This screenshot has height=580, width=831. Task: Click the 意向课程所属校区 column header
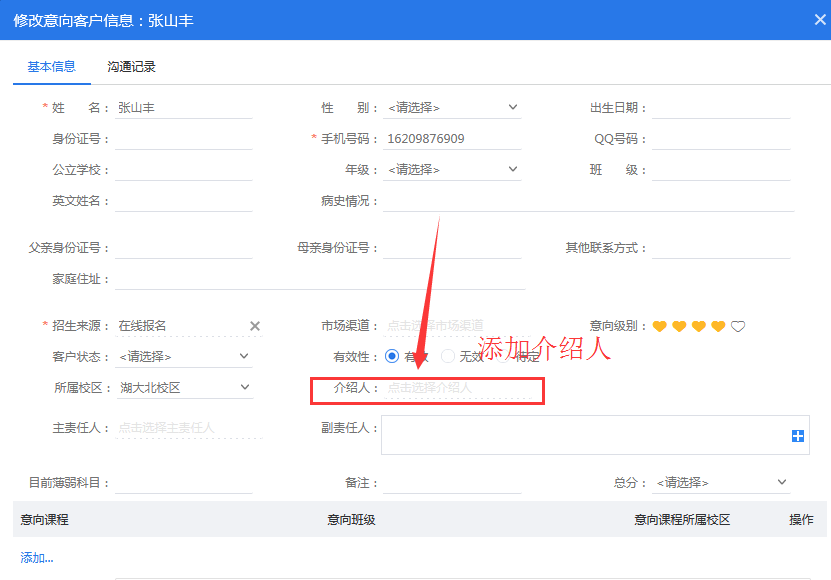point(682,520)
